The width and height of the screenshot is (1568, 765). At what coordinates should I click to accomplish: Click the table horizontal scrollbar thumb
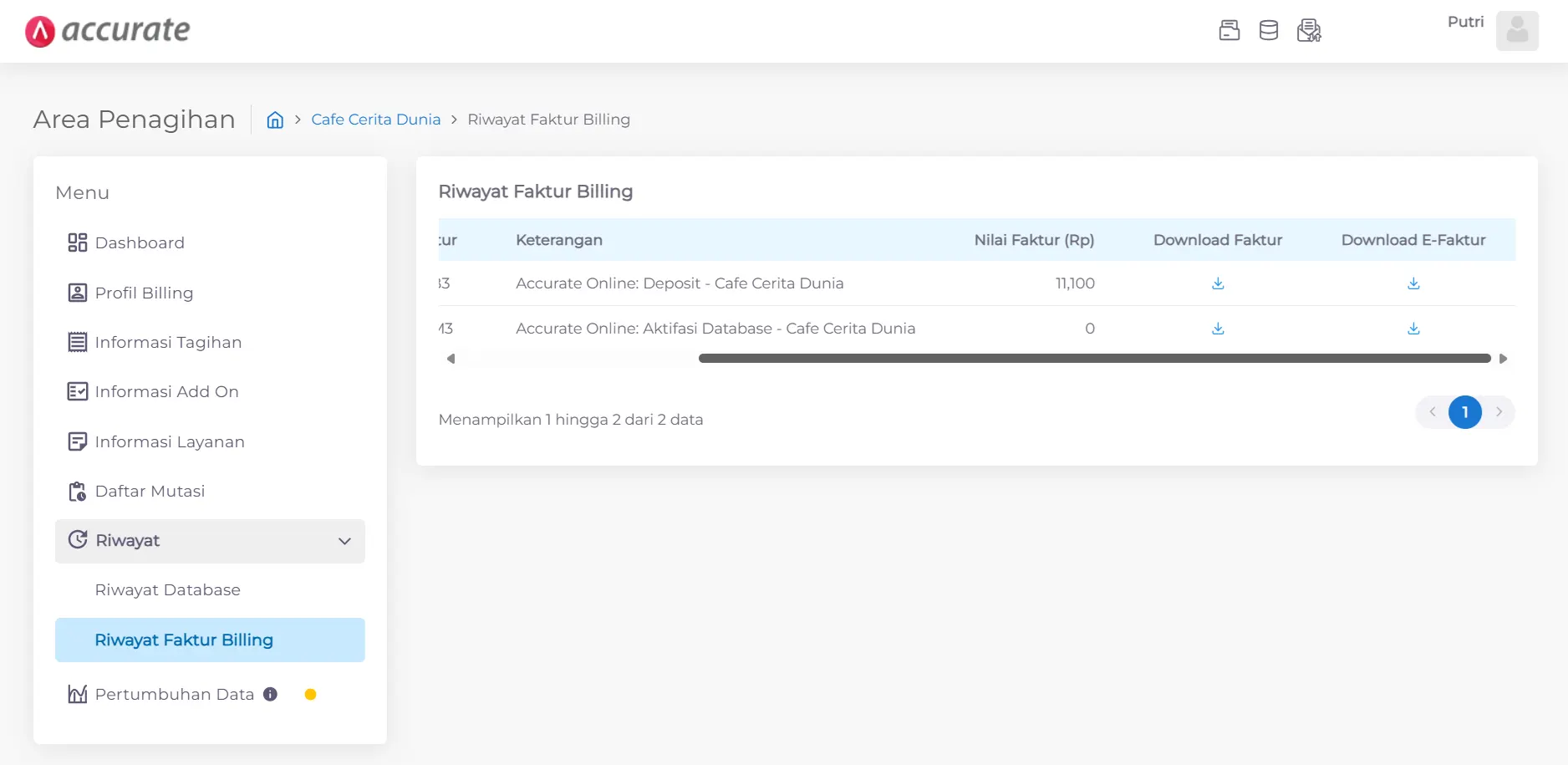click(1095, 359)
